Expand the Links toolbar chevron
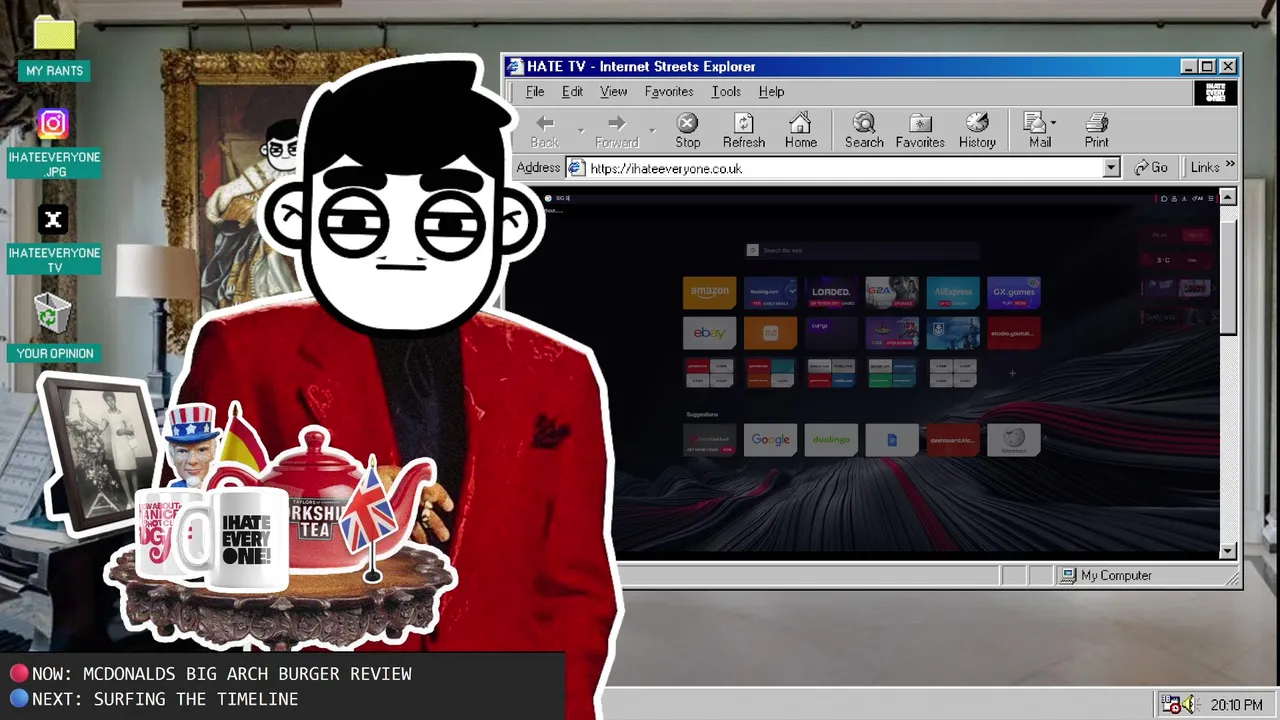 [x=1230, y=166]
